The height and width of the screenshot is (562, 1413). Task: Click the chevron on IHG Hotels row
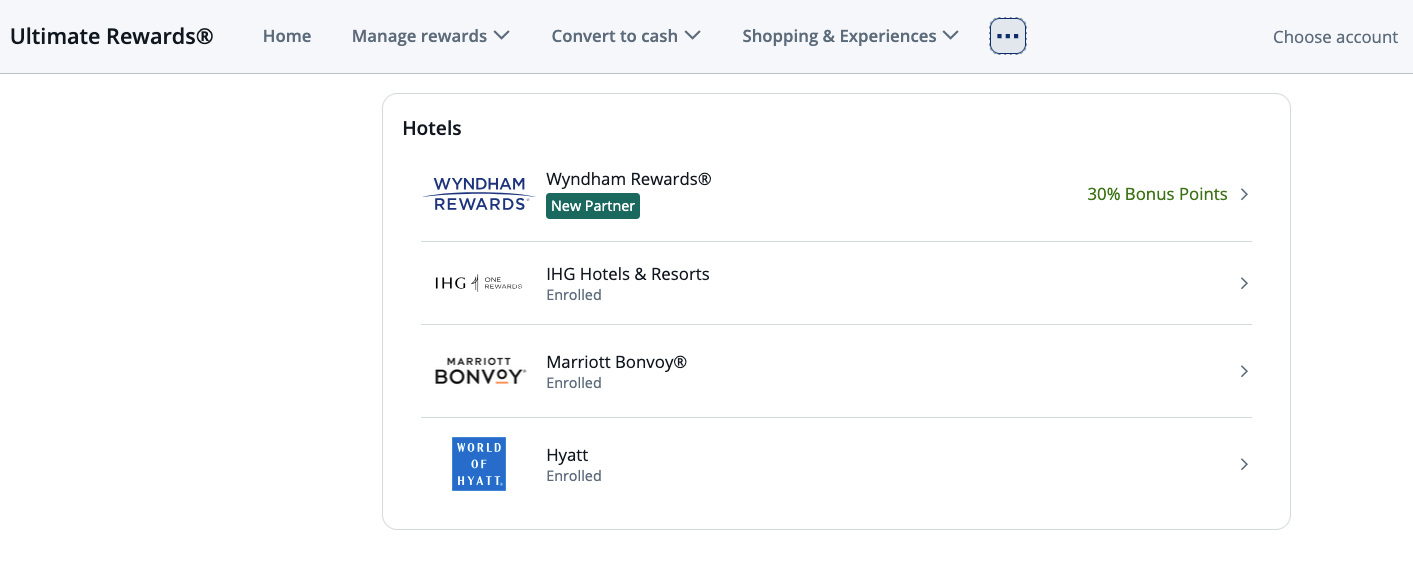[x=1244, y=283]
